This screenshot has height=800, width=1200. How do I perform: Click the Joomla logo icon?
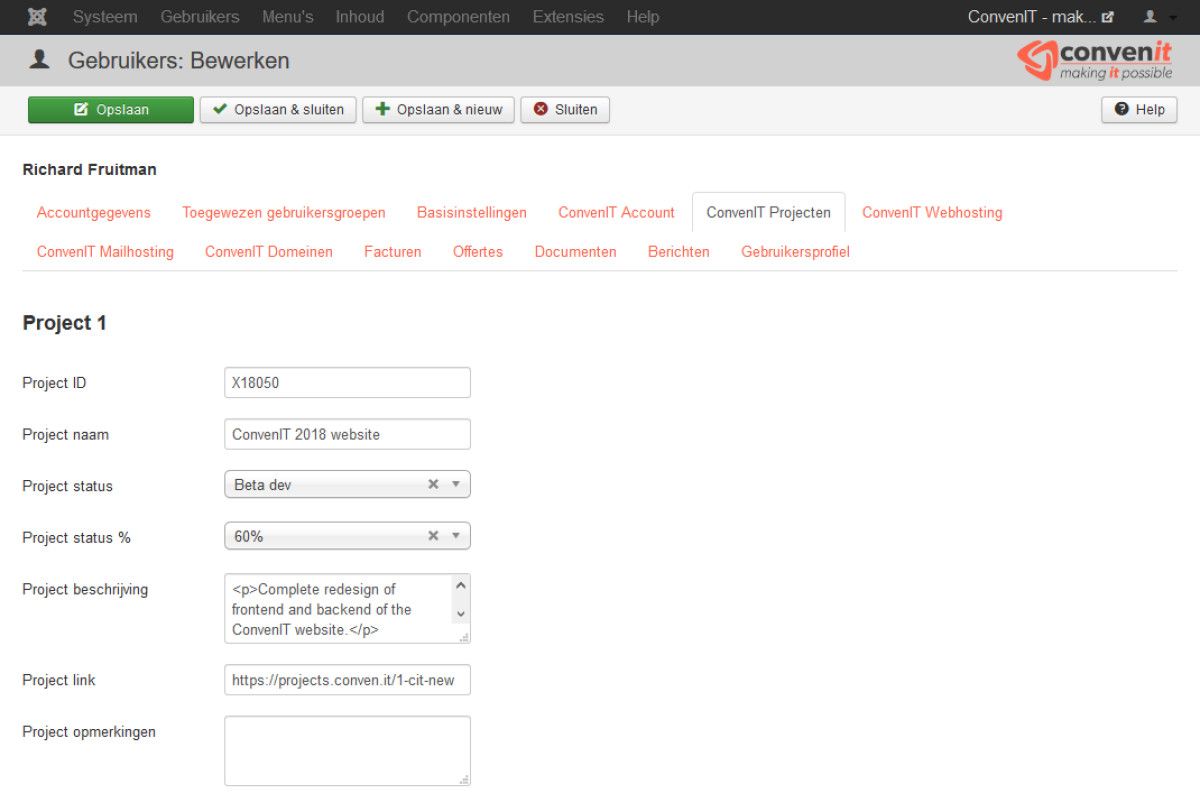coord(37,17)
